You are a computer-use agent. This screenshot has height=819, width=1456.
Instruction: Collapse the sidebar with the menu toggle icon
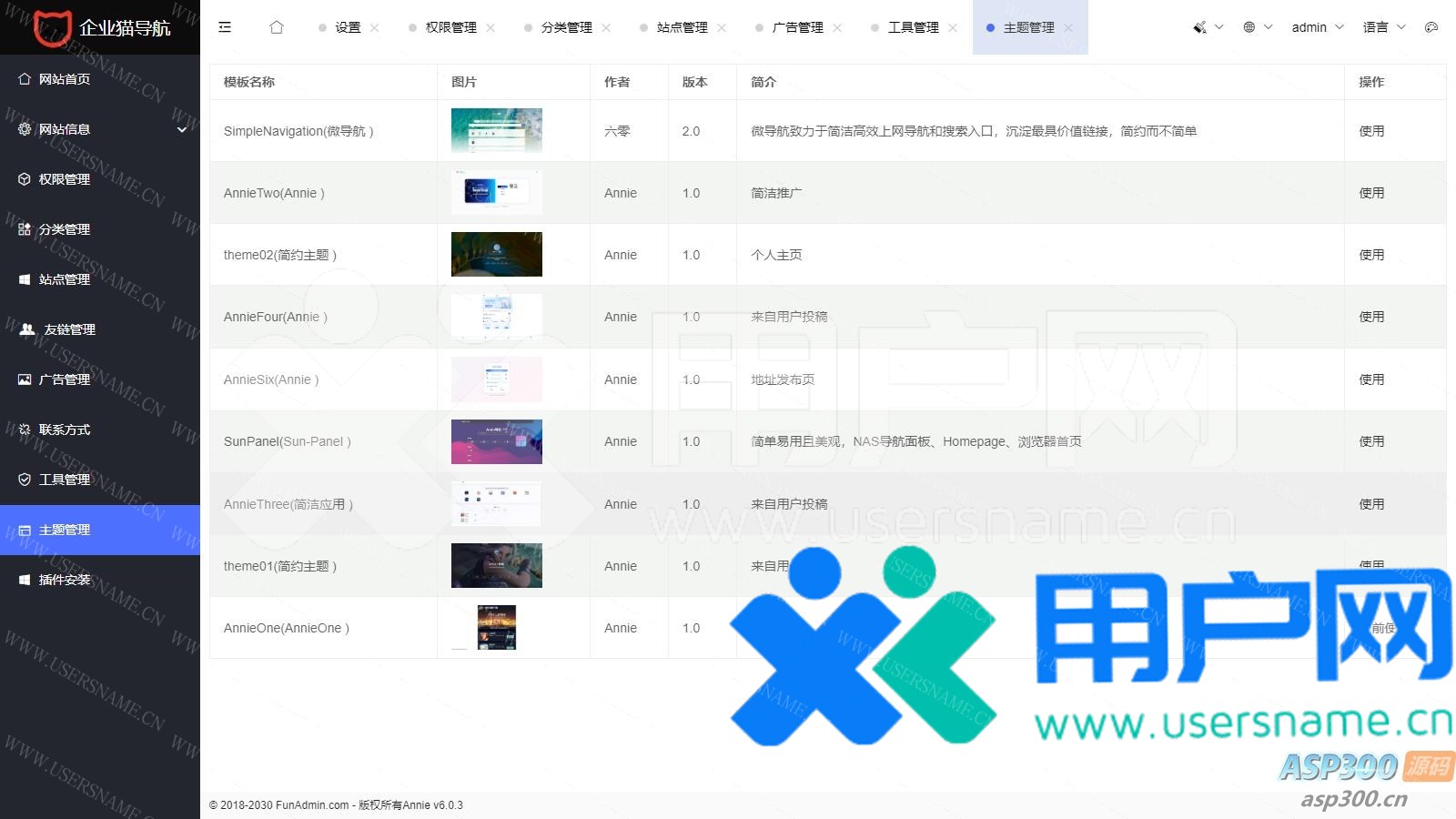pos(225,27)
